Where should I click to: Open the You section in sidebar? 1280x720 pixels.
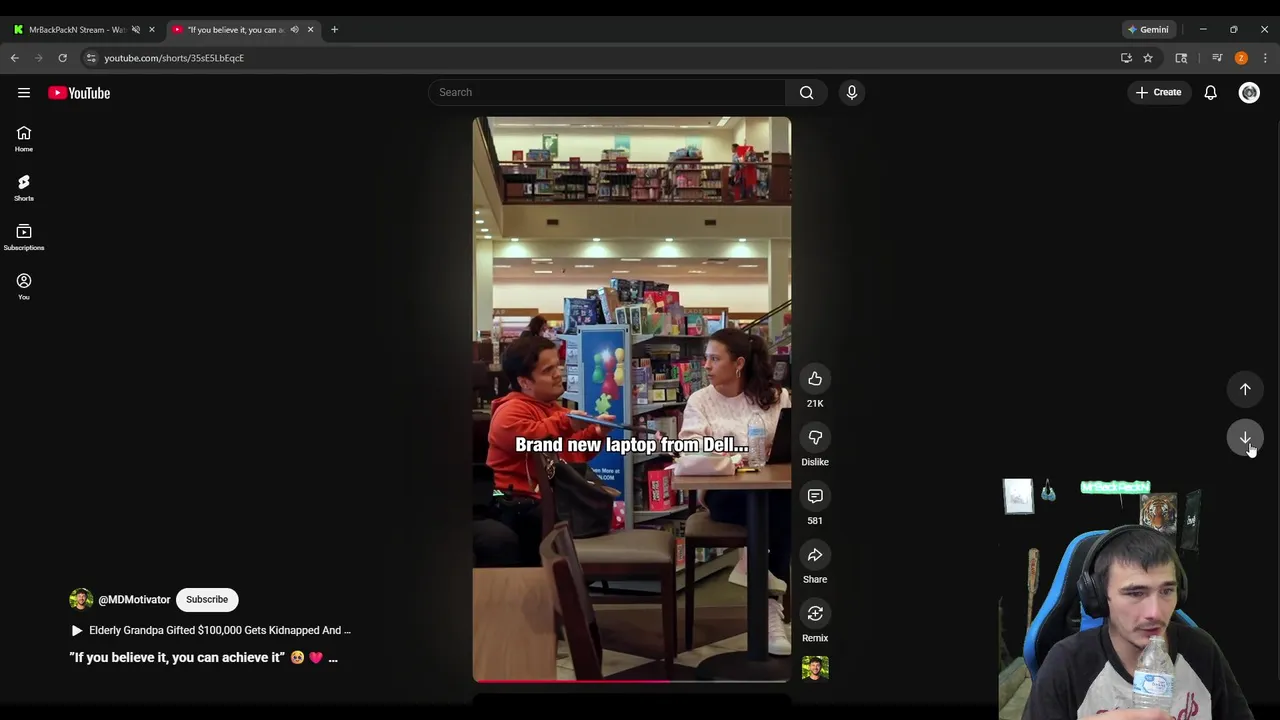(x=24, y=287)
